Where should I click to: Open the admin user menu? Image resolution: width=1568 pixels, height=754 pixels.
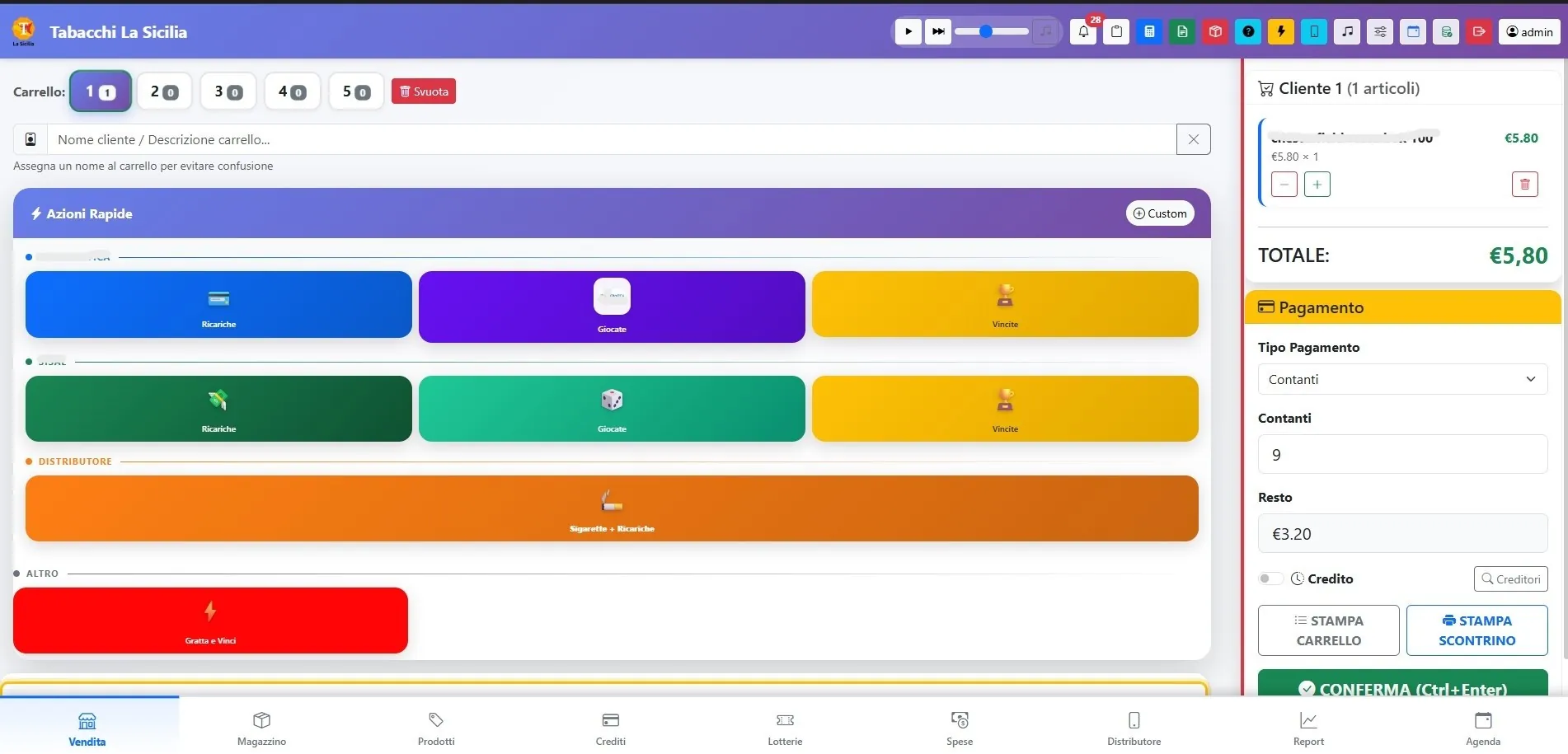(1529, 32)
